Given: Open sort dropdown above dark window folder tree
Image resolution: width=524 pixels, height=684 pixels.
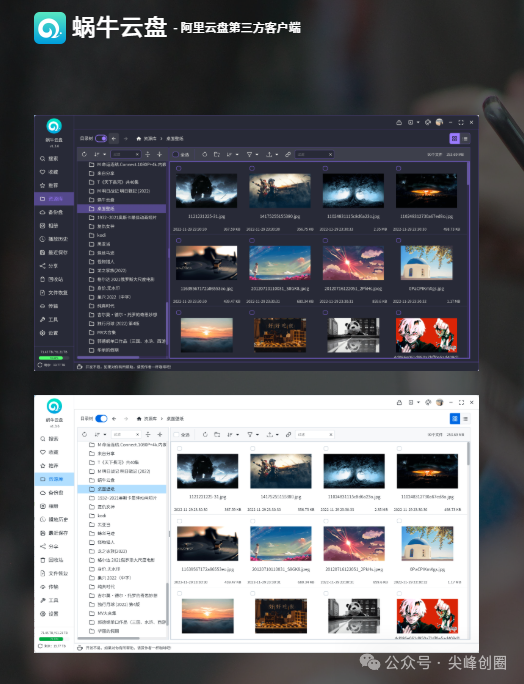Looking at the screenshot, I should coord(99,154).
